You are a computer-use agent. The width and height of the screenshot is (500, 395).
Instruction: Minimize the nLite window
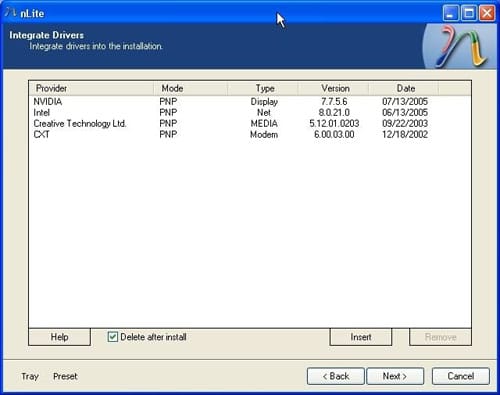[450, 13]
